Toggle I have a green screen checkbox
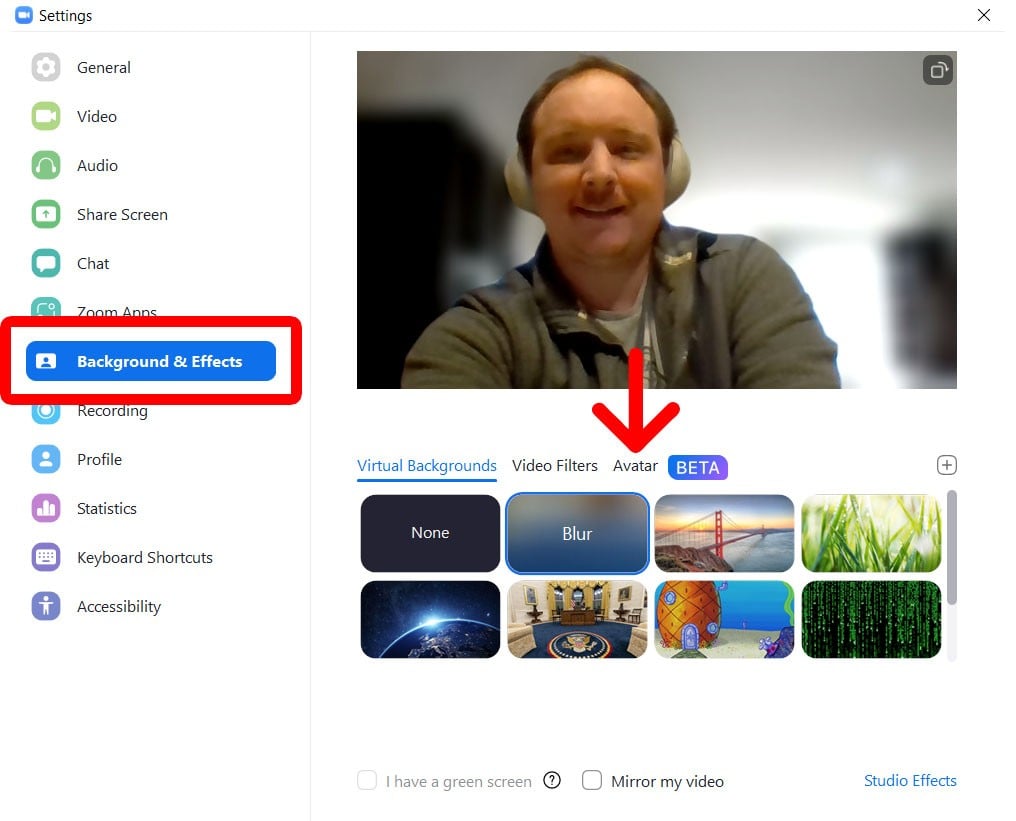Image resolution: width=1016 pixels, height=821 pixels. [x=367, y=780]
